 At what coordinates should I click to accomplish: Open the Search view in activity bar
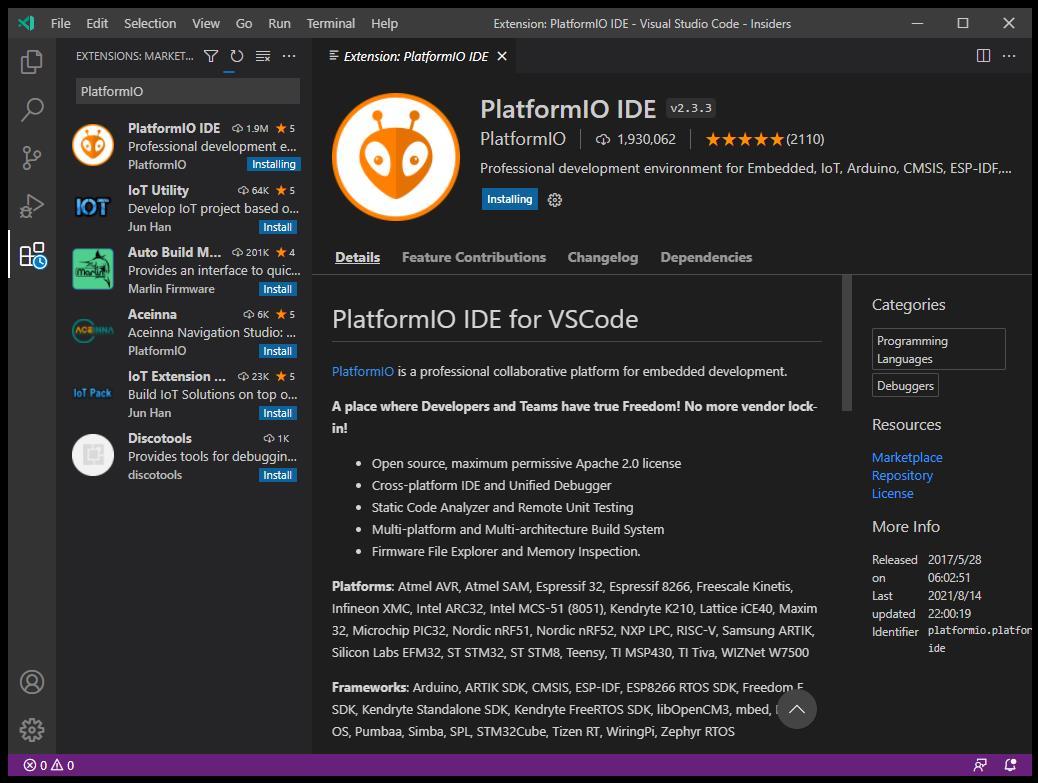[x=32, y=110]
